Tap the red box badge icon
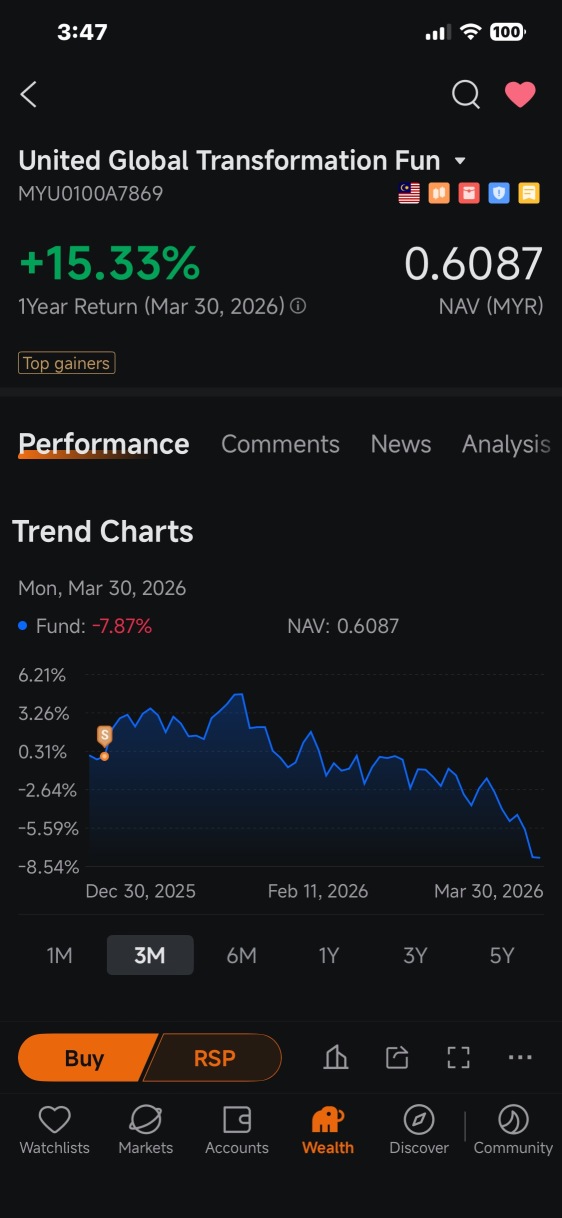562x1218 pixels. (x=469, y=193)
